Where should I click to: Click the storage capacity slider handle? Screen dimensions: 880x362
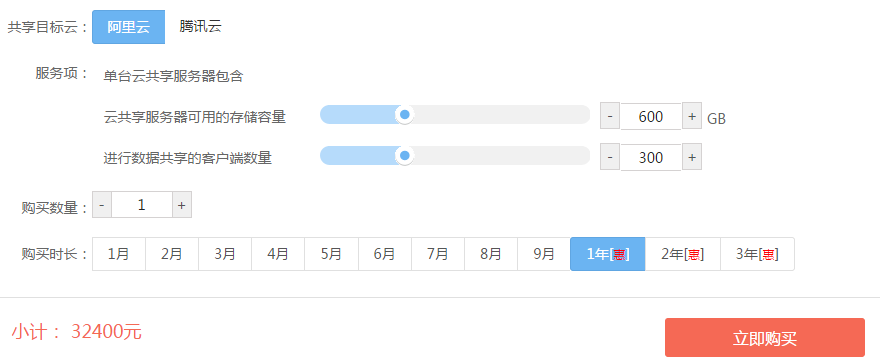click(x=404, y=114)
